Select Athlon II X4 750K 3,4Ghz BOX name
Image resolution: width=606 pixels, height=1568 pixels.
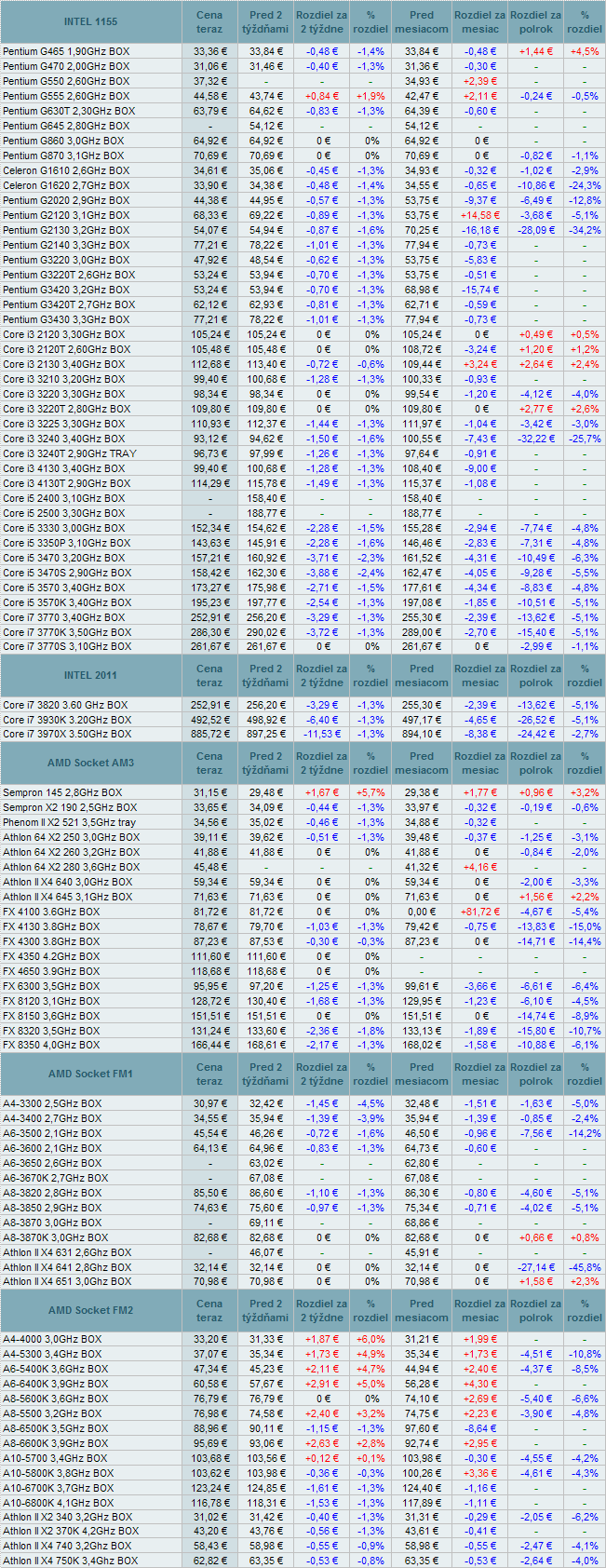pos(70,1561)
